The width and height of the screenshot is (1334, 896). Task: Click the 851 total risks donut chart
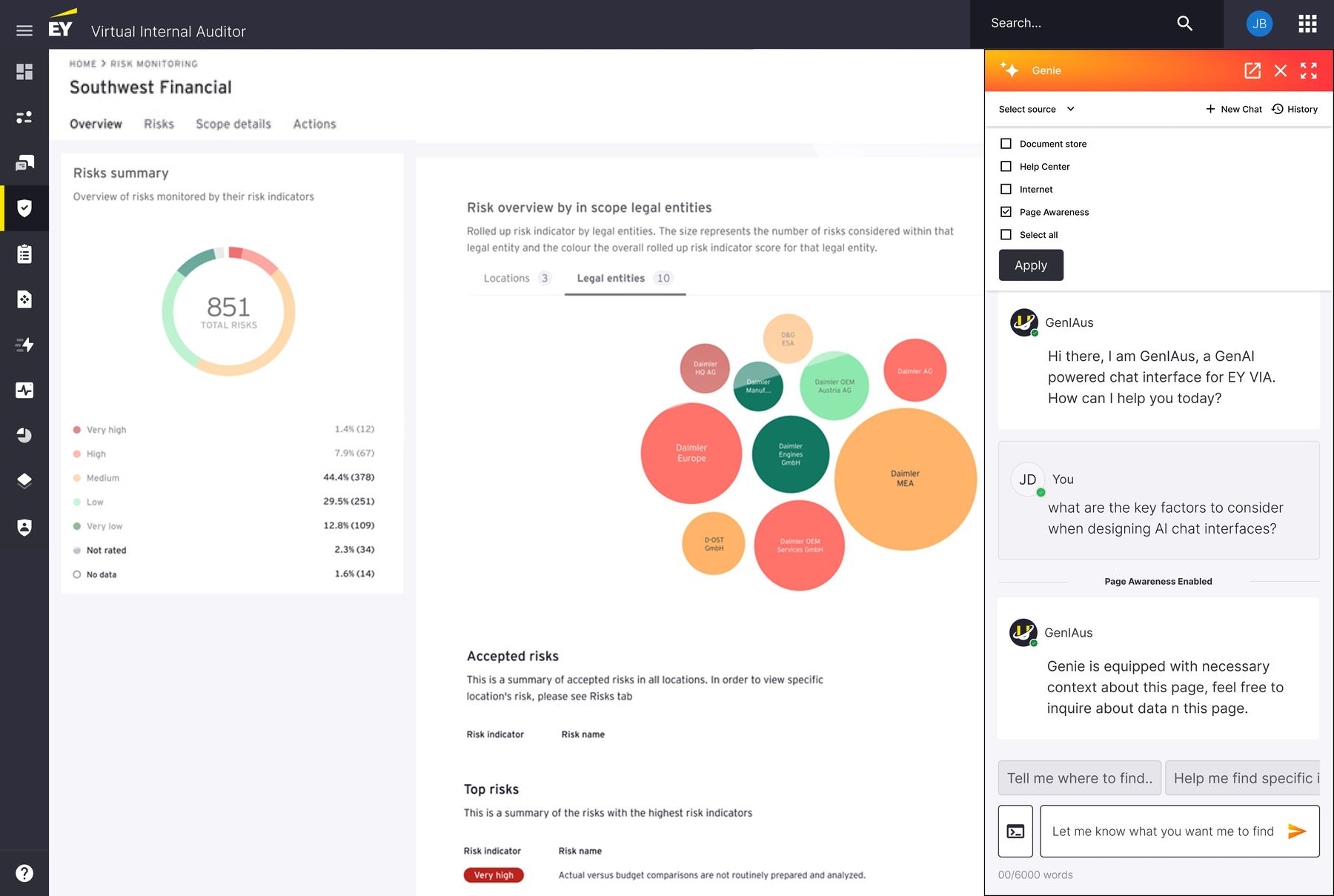(x=228, y=311)
